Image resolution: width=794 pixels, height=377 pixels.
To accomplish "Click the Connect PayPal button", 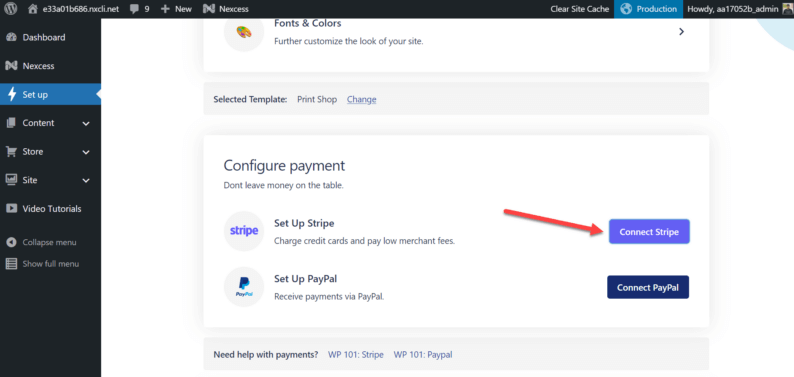I will click(x=648, y=287).
